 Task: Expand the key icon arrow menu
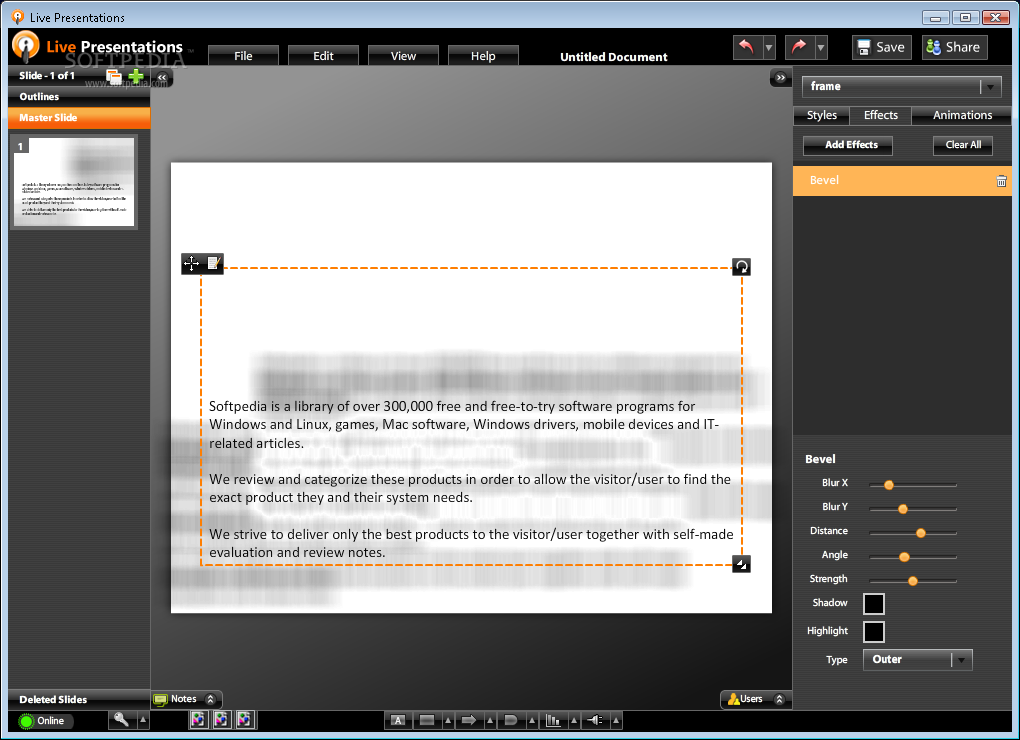[143, 720]
